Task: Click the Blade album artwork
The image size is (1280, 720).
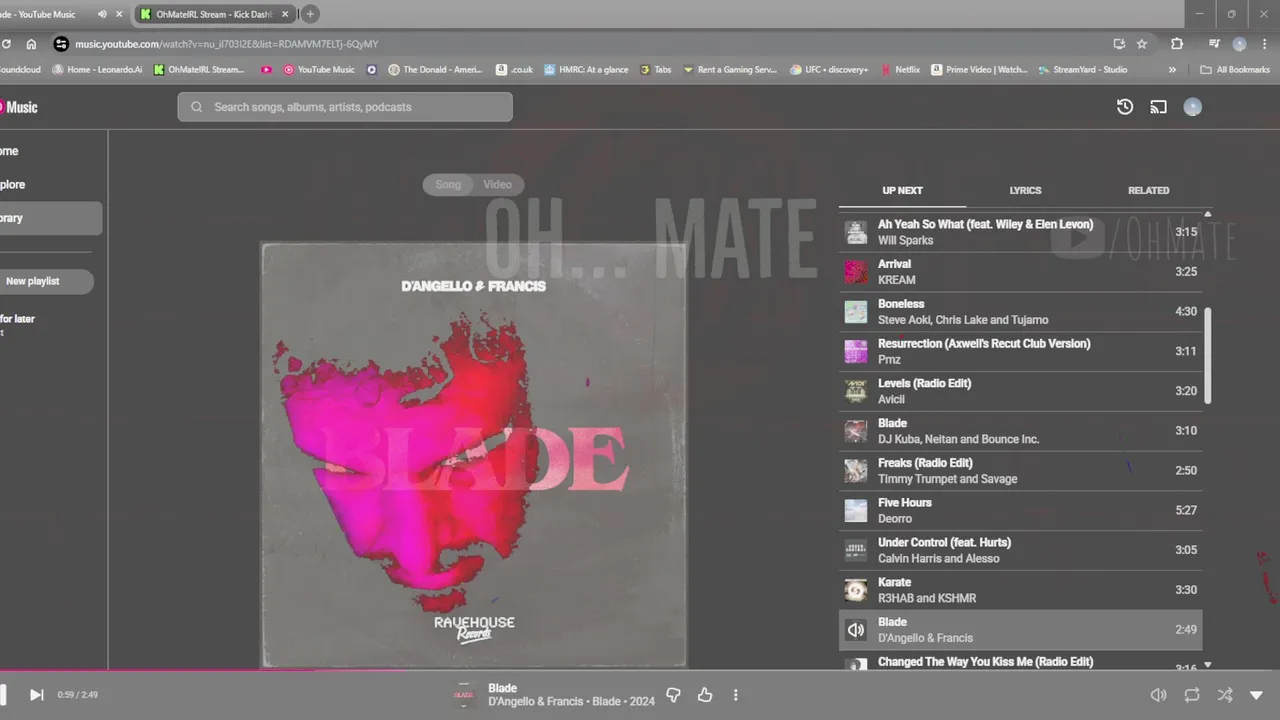Action: [474, 455]
